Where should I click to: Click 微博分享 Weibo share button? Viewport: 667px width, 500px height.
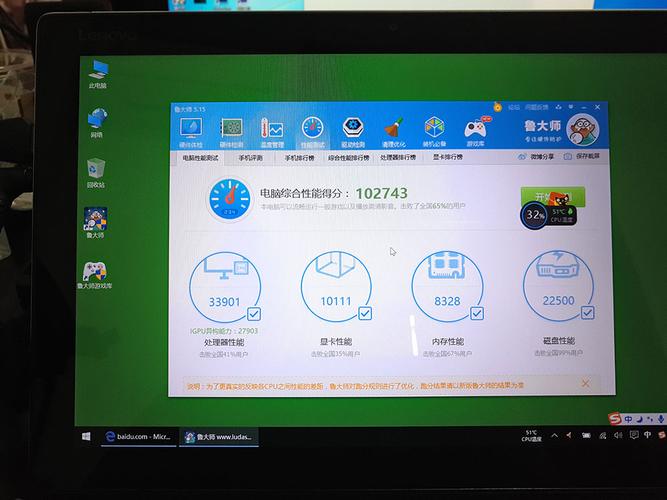coord(536,157)
